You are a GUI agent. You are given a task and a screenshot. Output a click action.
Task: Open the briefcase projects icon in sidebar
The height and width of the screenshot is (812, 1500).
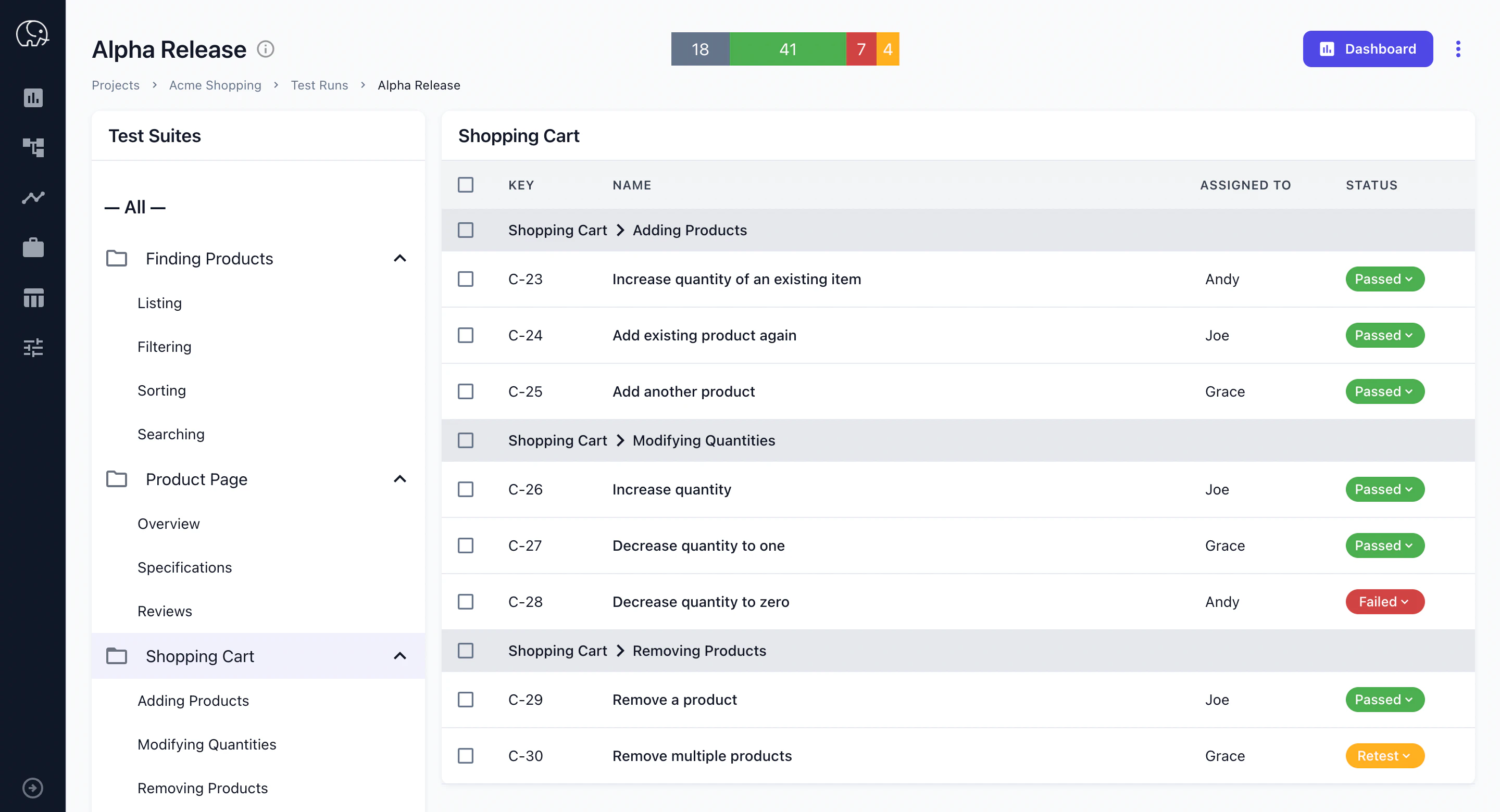[x=33, y=247]
